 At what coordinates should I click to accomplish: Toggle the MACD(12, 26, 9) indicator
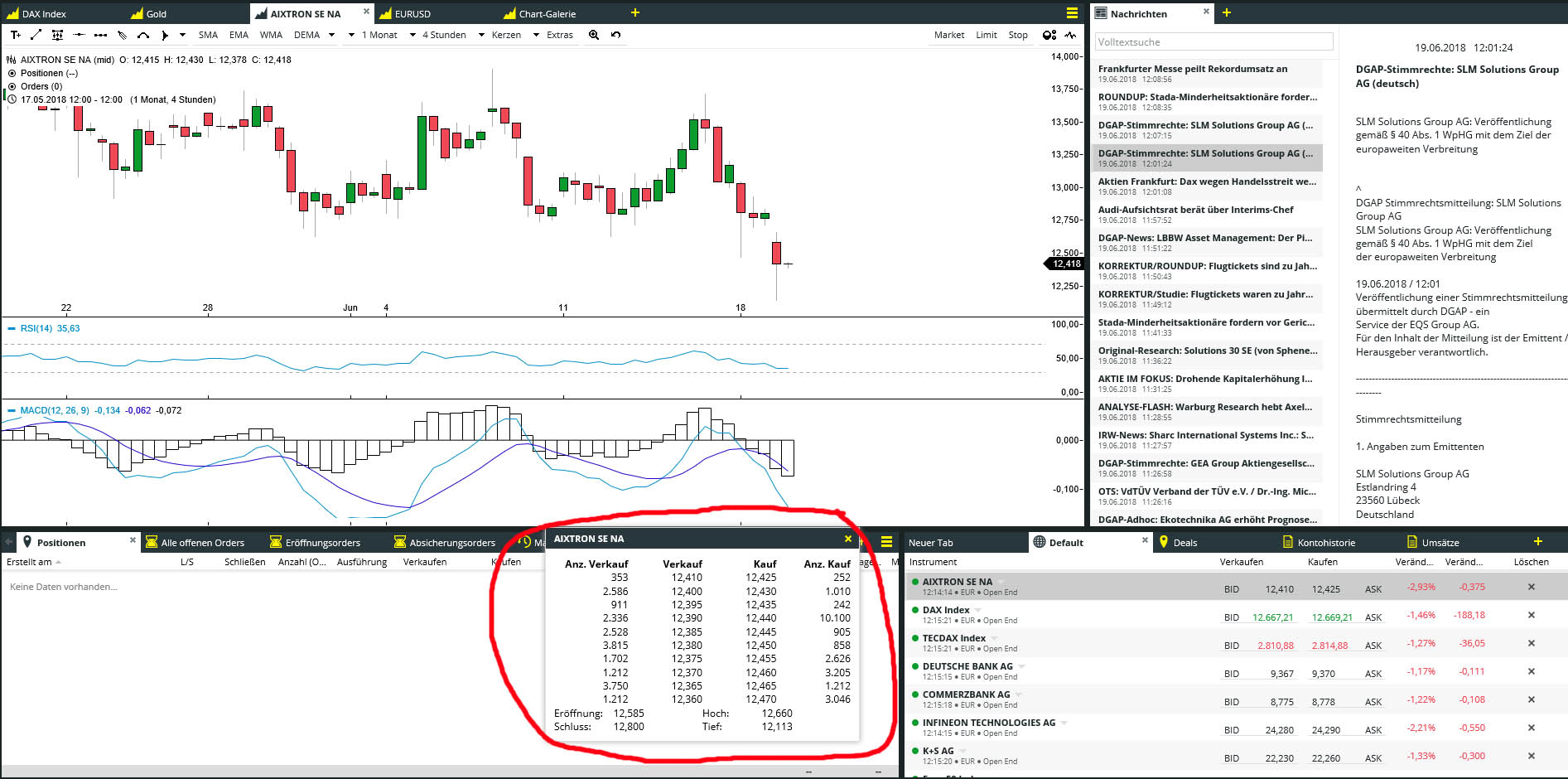pos(12,410)
